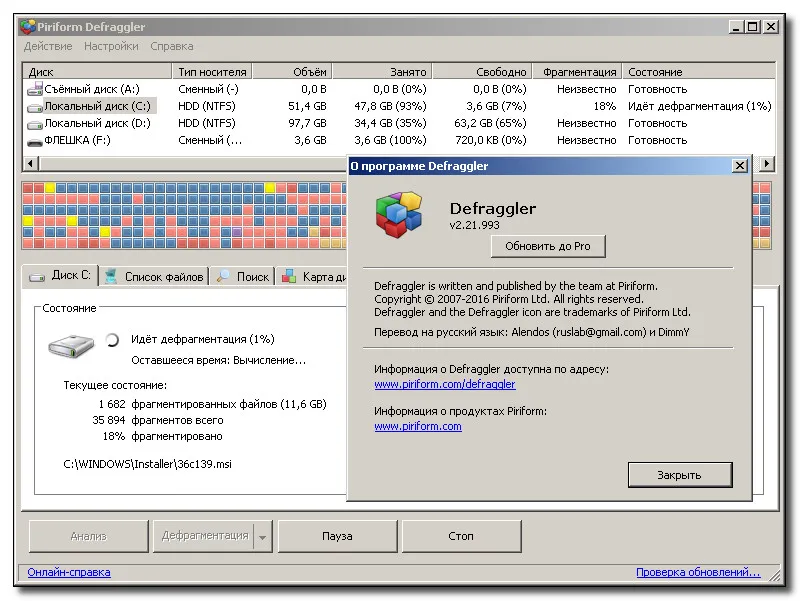Viewport: 800px width, 601px height.
Task: Click the magnifier icon on Поиск tab
Action: pyautogui.click(x=223, y=277)
